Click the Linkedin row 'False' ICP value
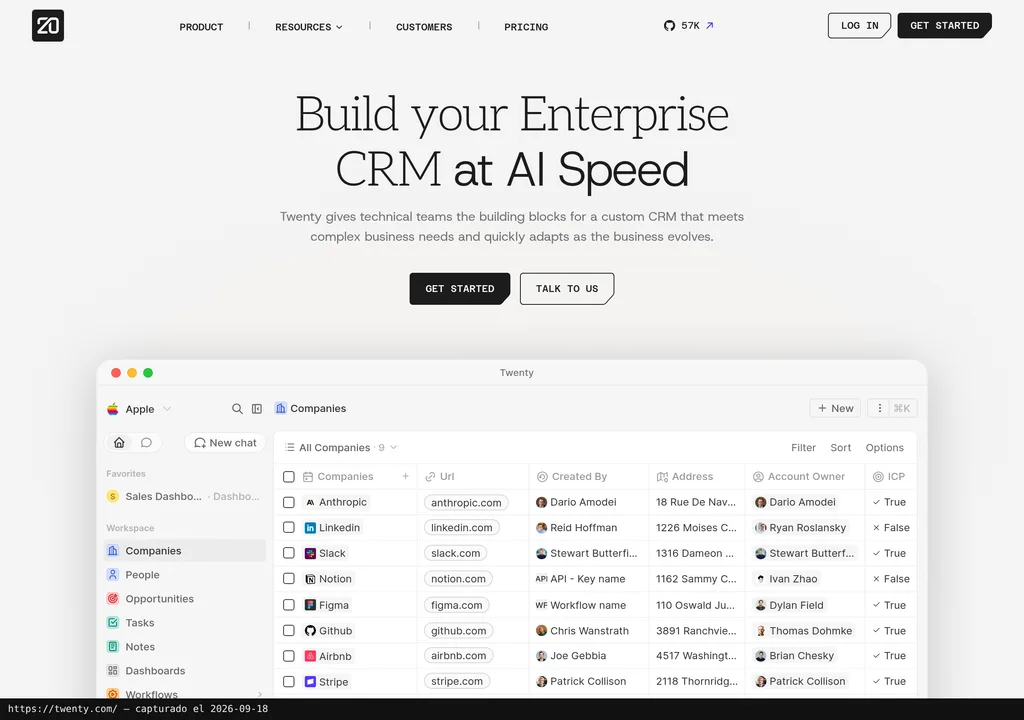The width and height of the screenshot is (1024, 720). click(x=891, y=527)
